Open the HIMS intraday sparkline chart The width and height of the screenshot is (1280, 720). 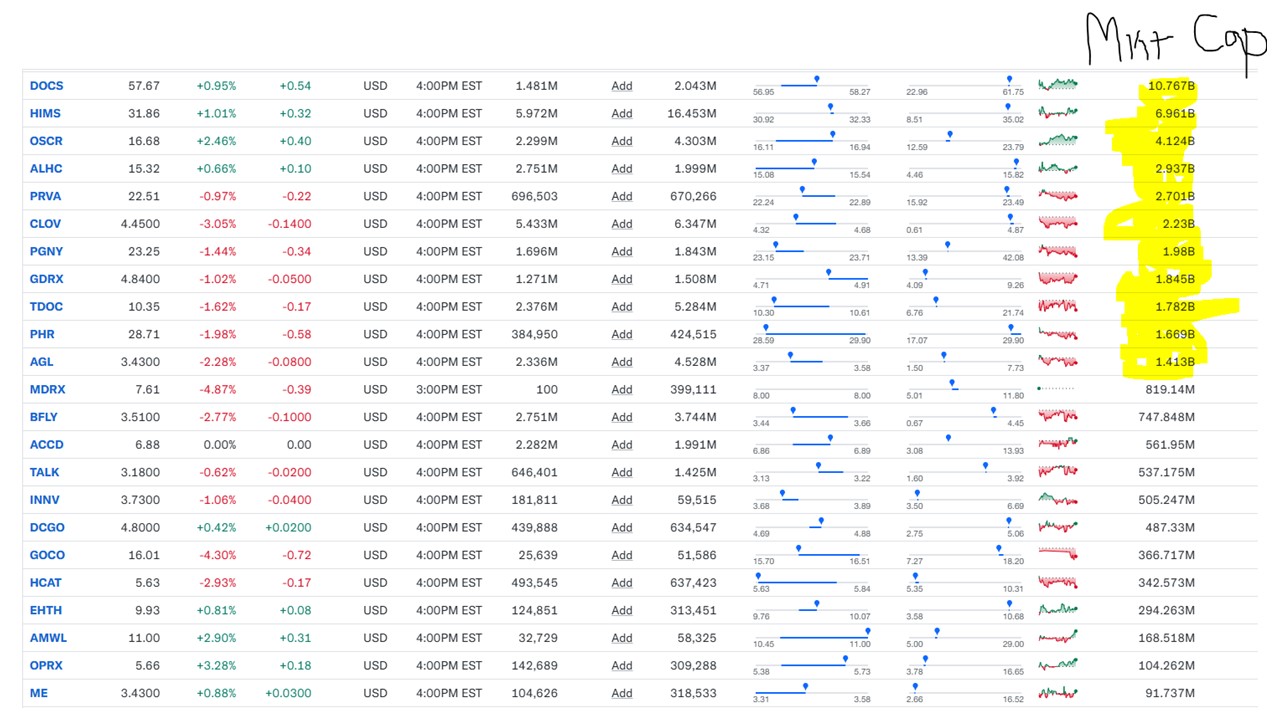pyautogui.click(x=1058, y=112)
